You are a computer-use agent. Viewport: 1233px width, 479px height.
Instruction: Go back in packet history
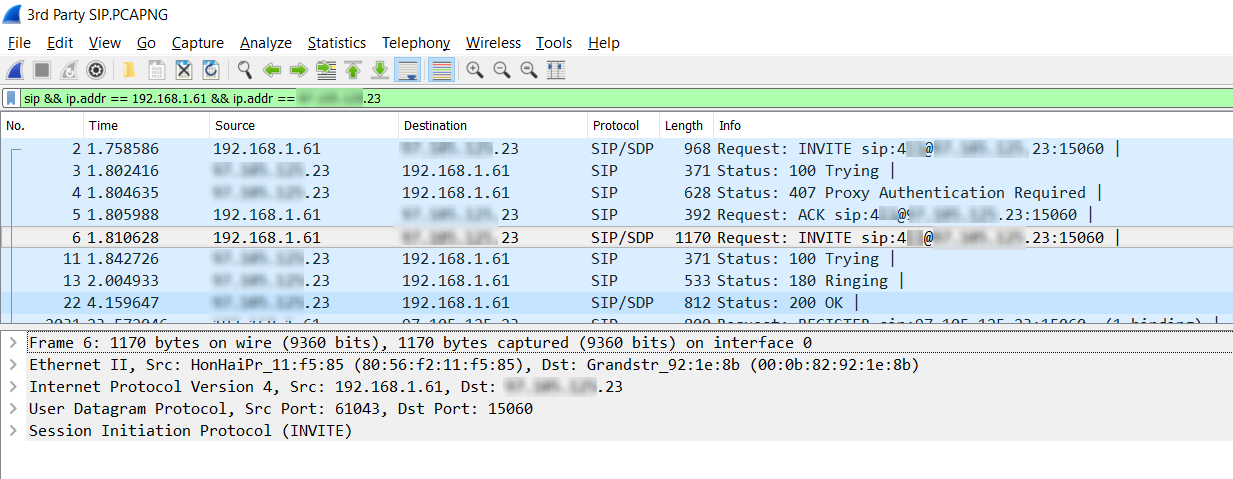point(271,70)
